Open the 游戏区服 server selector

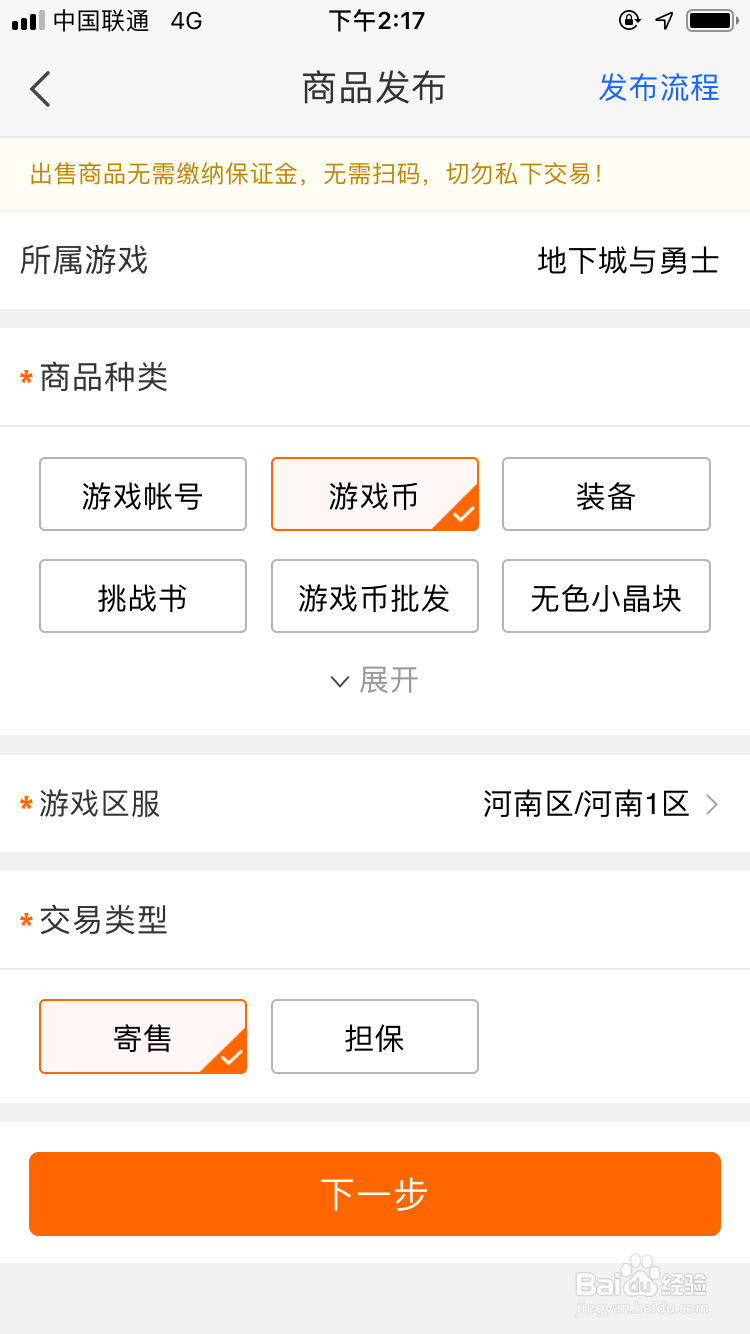coord(375,804)
